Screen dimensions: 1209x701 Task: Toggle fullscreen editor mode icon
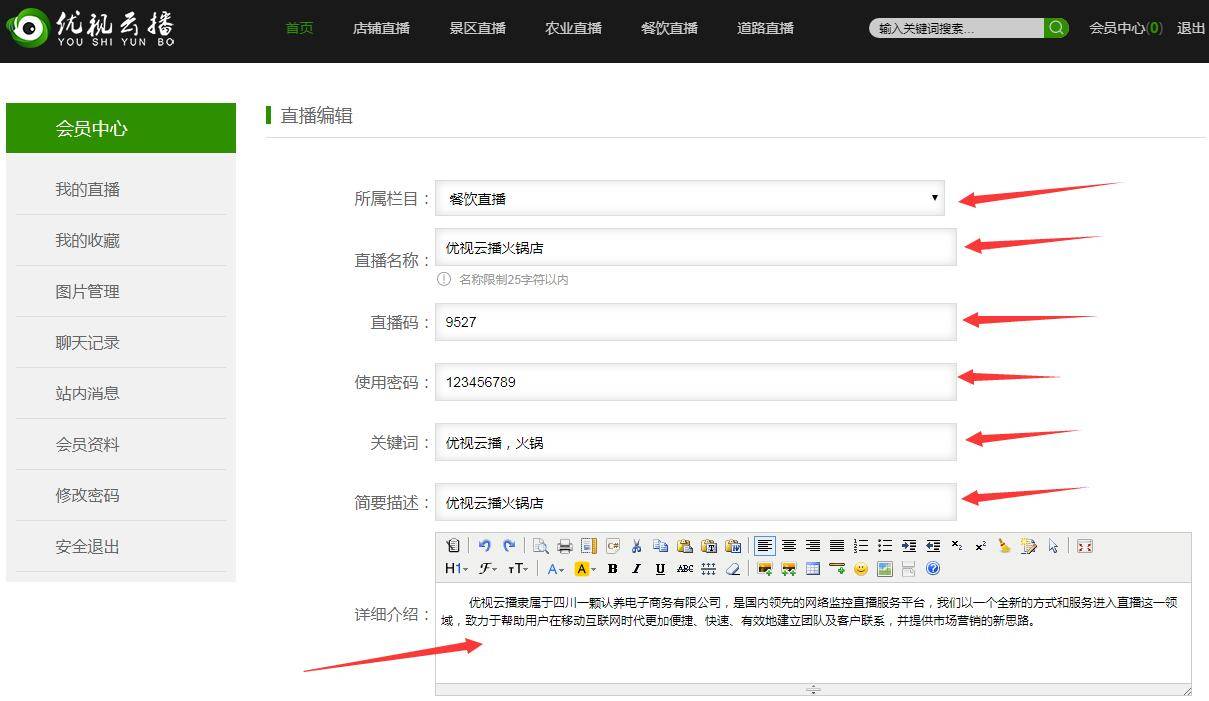point(1085,546)
